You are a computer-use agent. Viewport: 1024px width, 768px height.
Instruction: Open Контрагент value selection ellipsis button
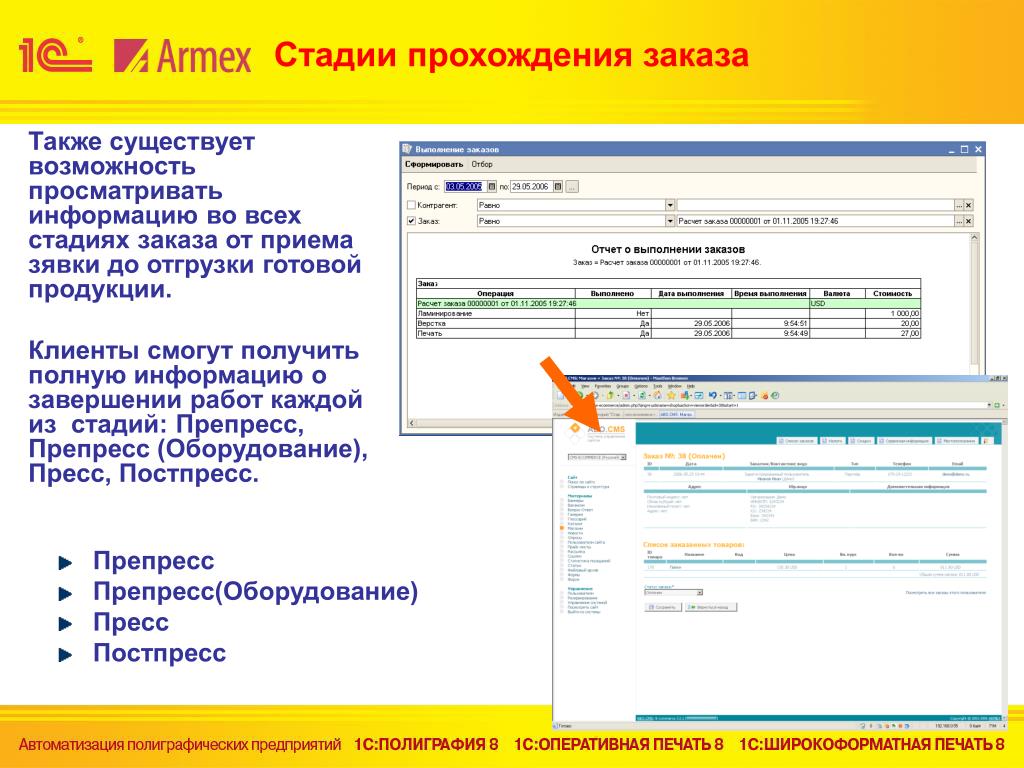(x=959, y=205)
